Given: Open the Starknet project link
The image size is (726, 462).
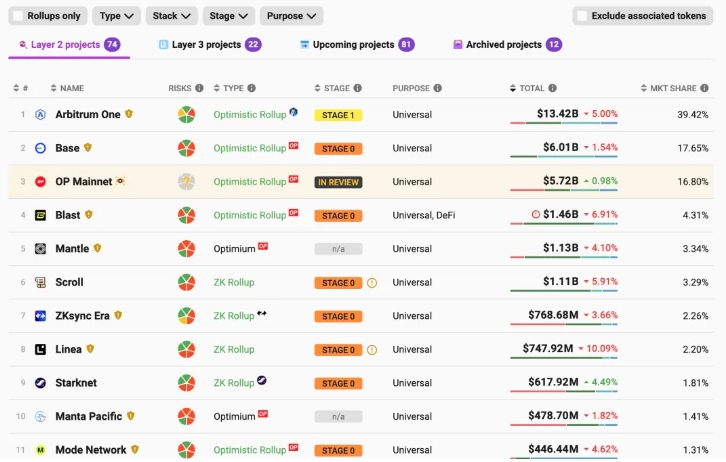Looking at the screenshot, I should 76,383.
